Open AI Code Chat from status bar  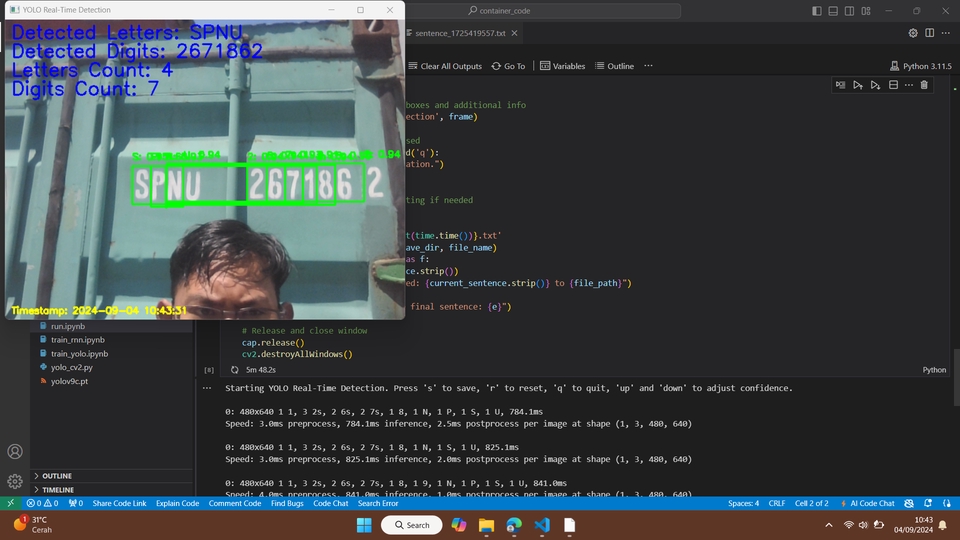(x=867, y=503)
